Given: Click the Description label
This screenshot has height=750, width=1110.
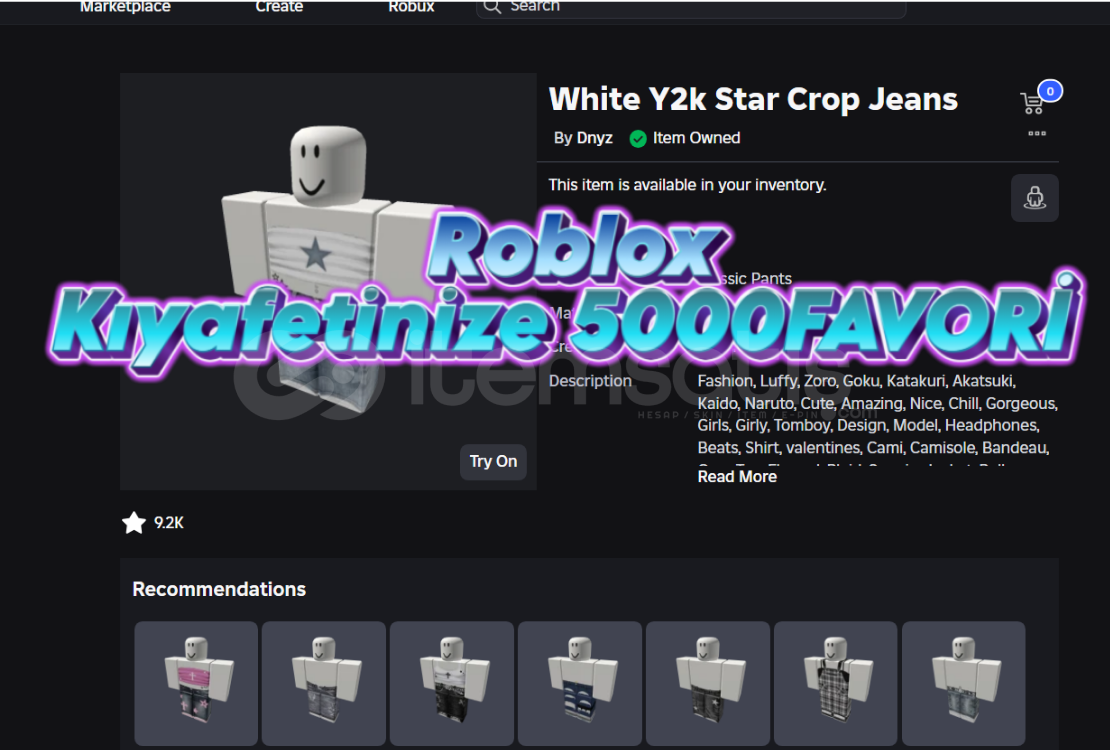Looking at the screenshot, I should (590, 381).
